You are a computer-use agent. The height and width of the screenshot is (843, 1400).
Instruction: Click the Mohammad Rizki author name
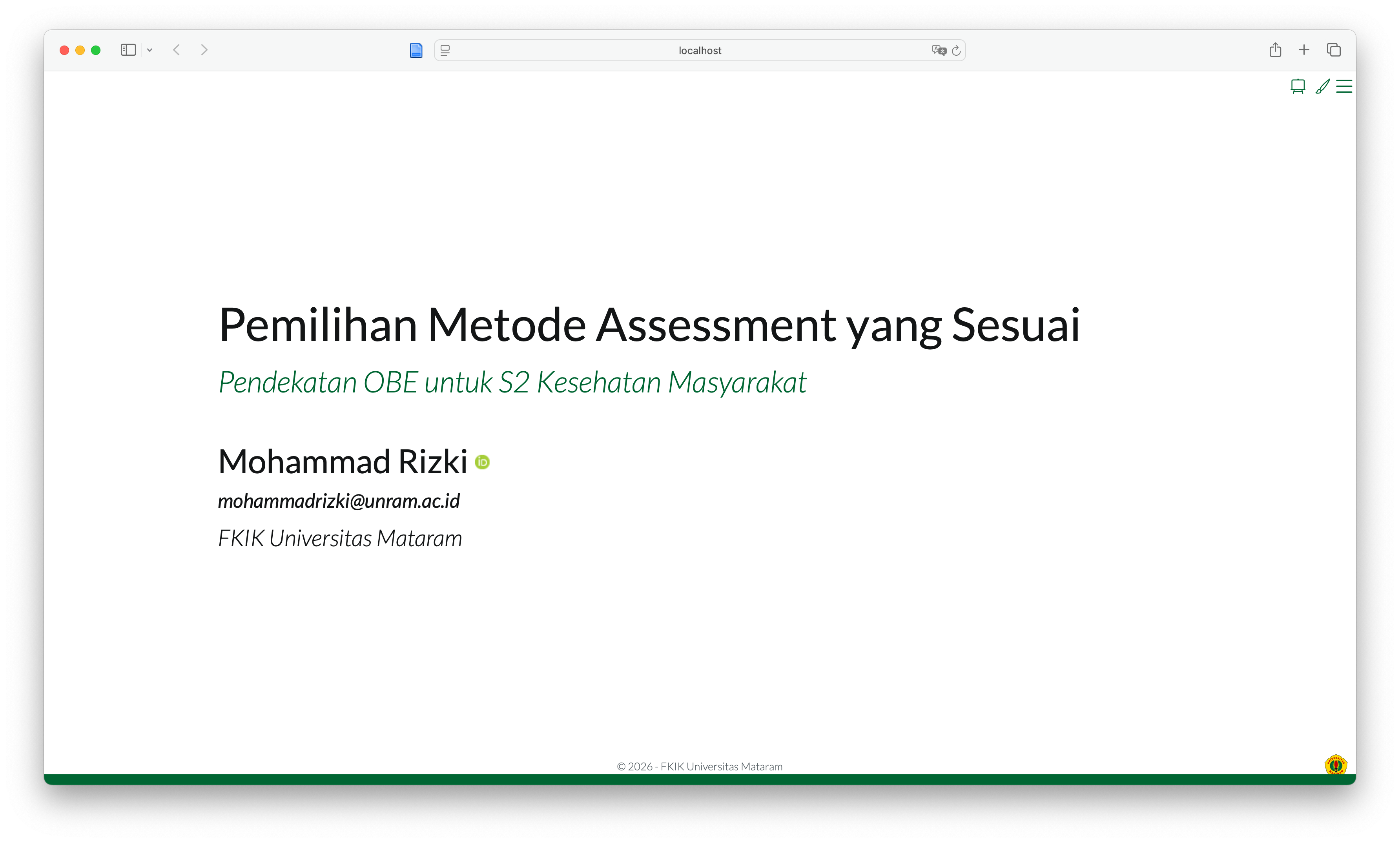point(343,461)
